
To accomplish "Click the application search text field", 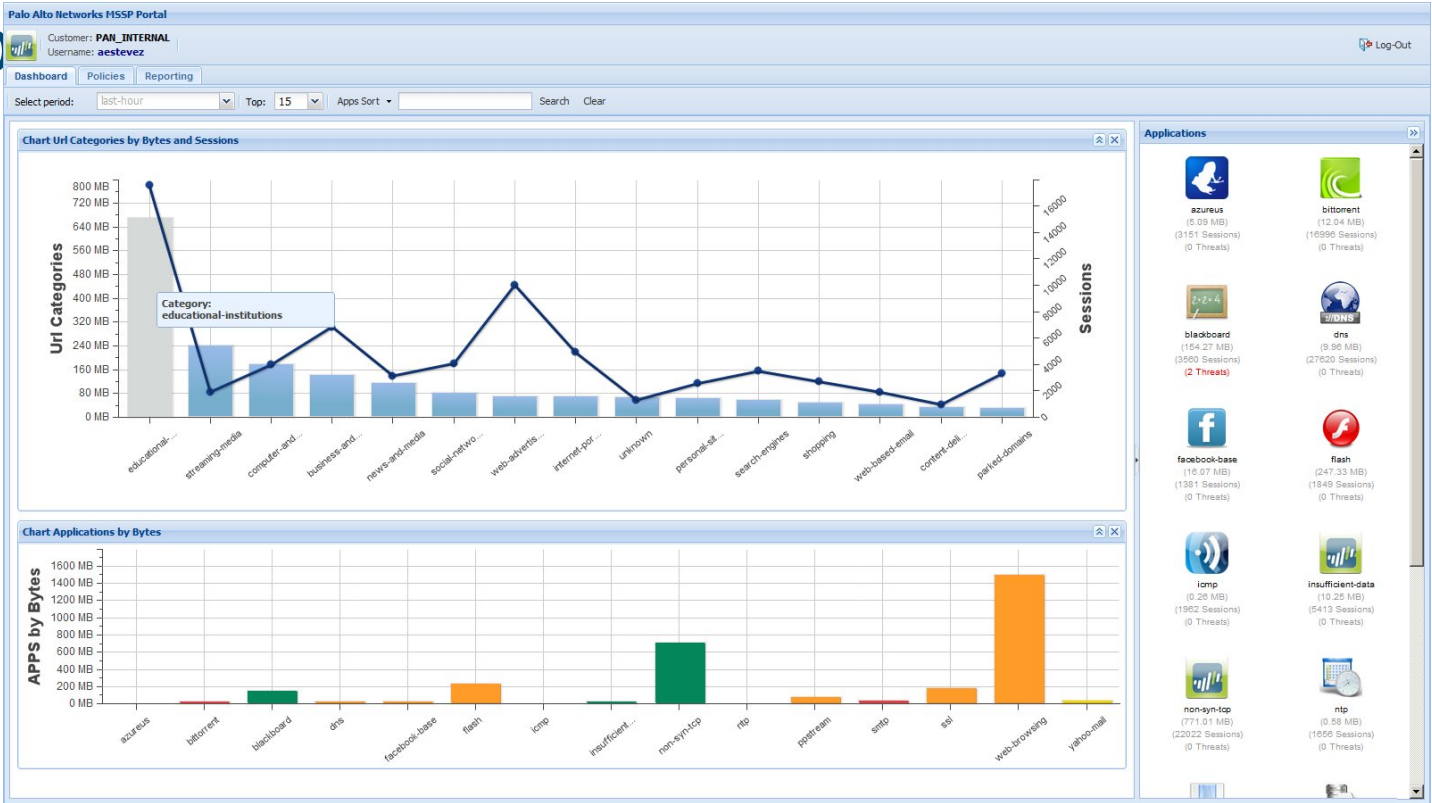I will [x=465, y=101].
